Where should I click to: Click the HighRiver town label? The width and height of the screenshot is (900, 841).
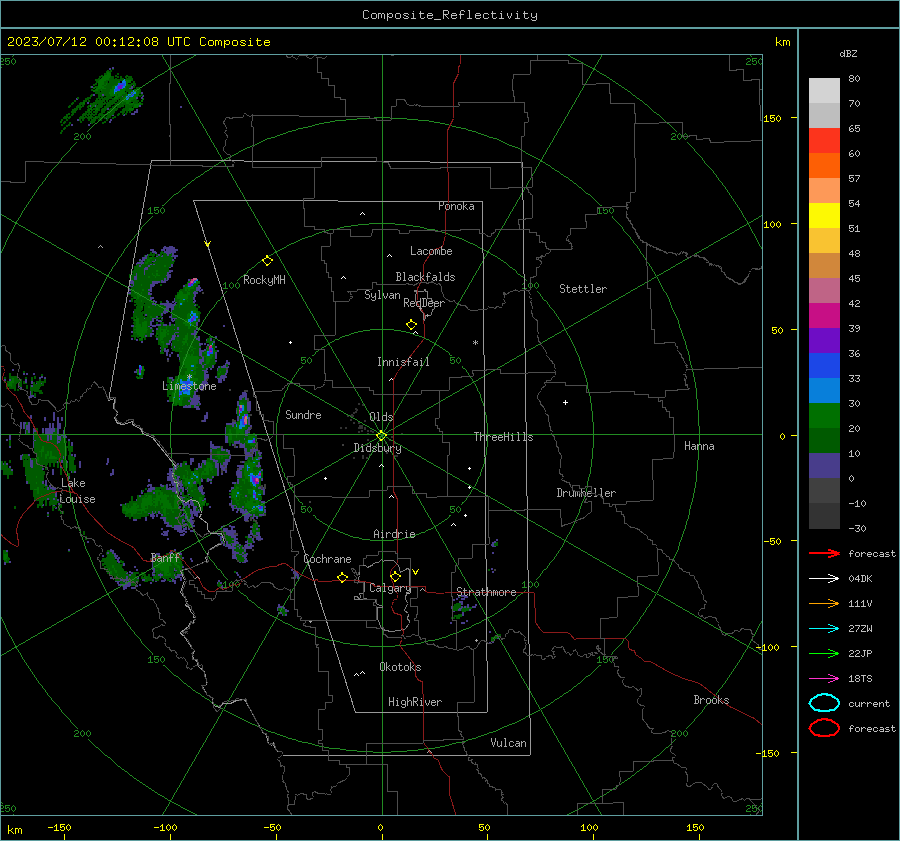pos(415,702)
